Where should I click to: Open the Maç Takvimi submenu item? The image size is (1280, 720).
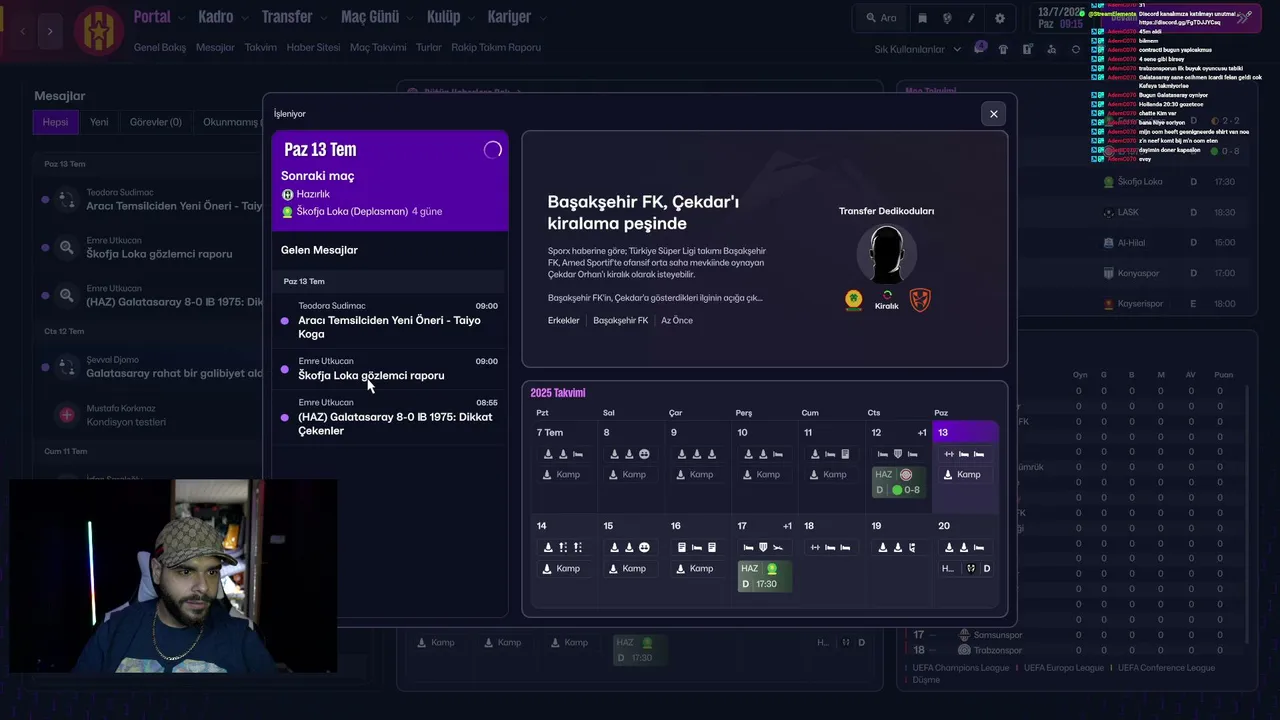tap(378, 47)
